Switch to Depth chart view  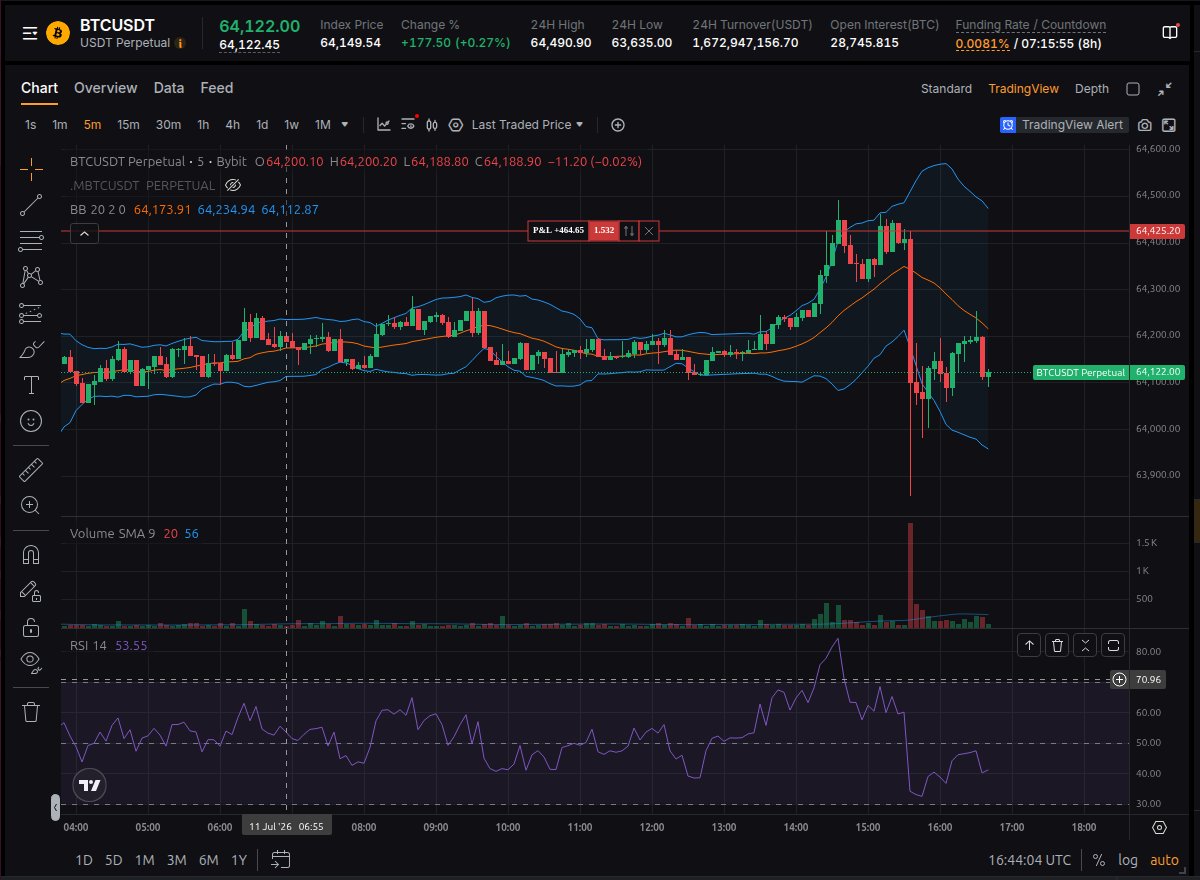pyautogui.click(x=1092, y=89)
